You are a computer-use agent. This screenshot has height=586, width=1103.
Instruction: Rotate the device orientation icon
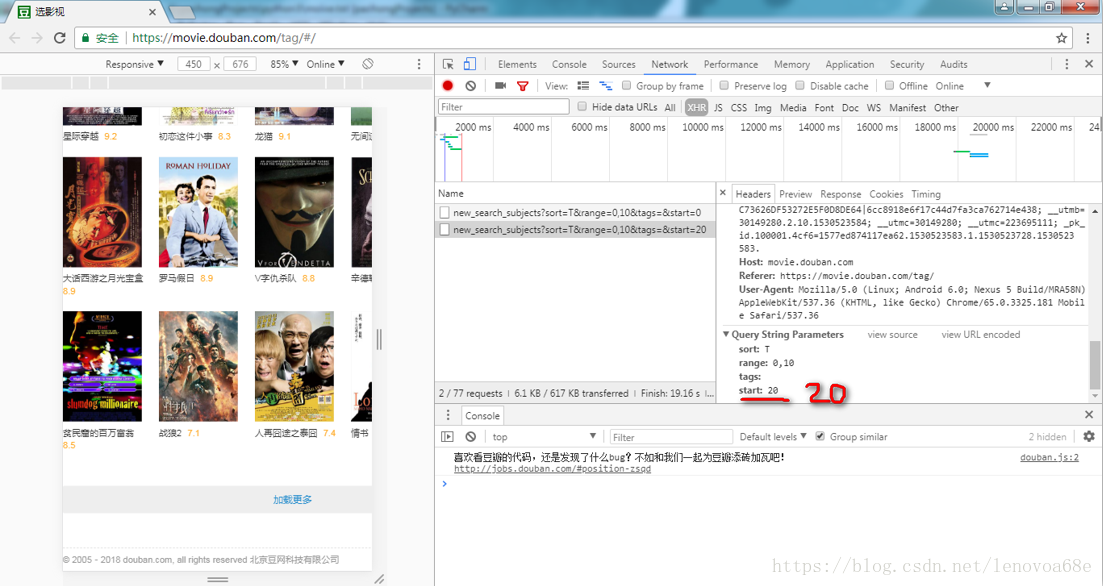pyautogui.click(x=368, y=64)
